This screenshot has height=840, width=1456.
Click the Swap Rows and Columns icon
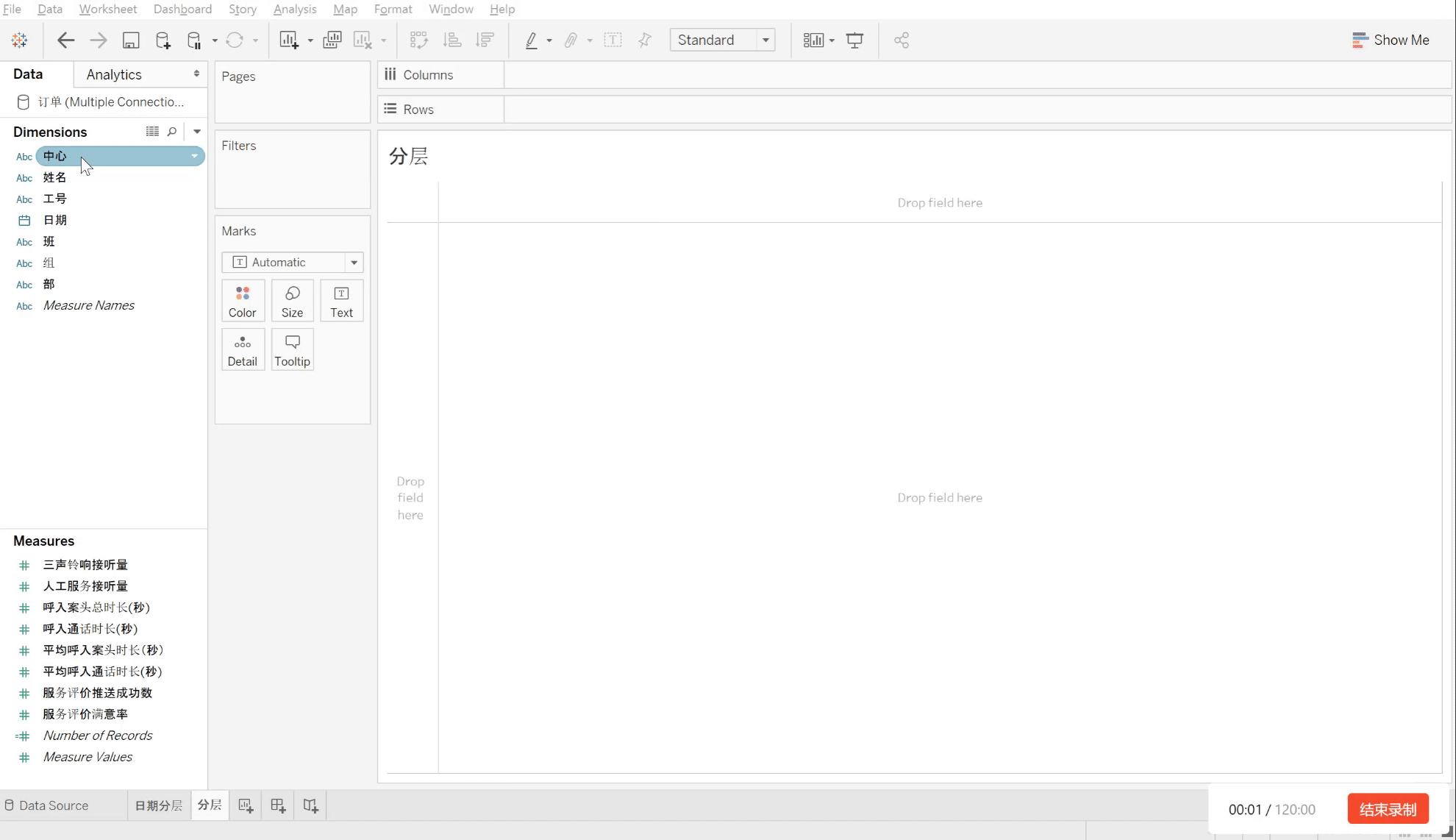[x=418, y=40]
